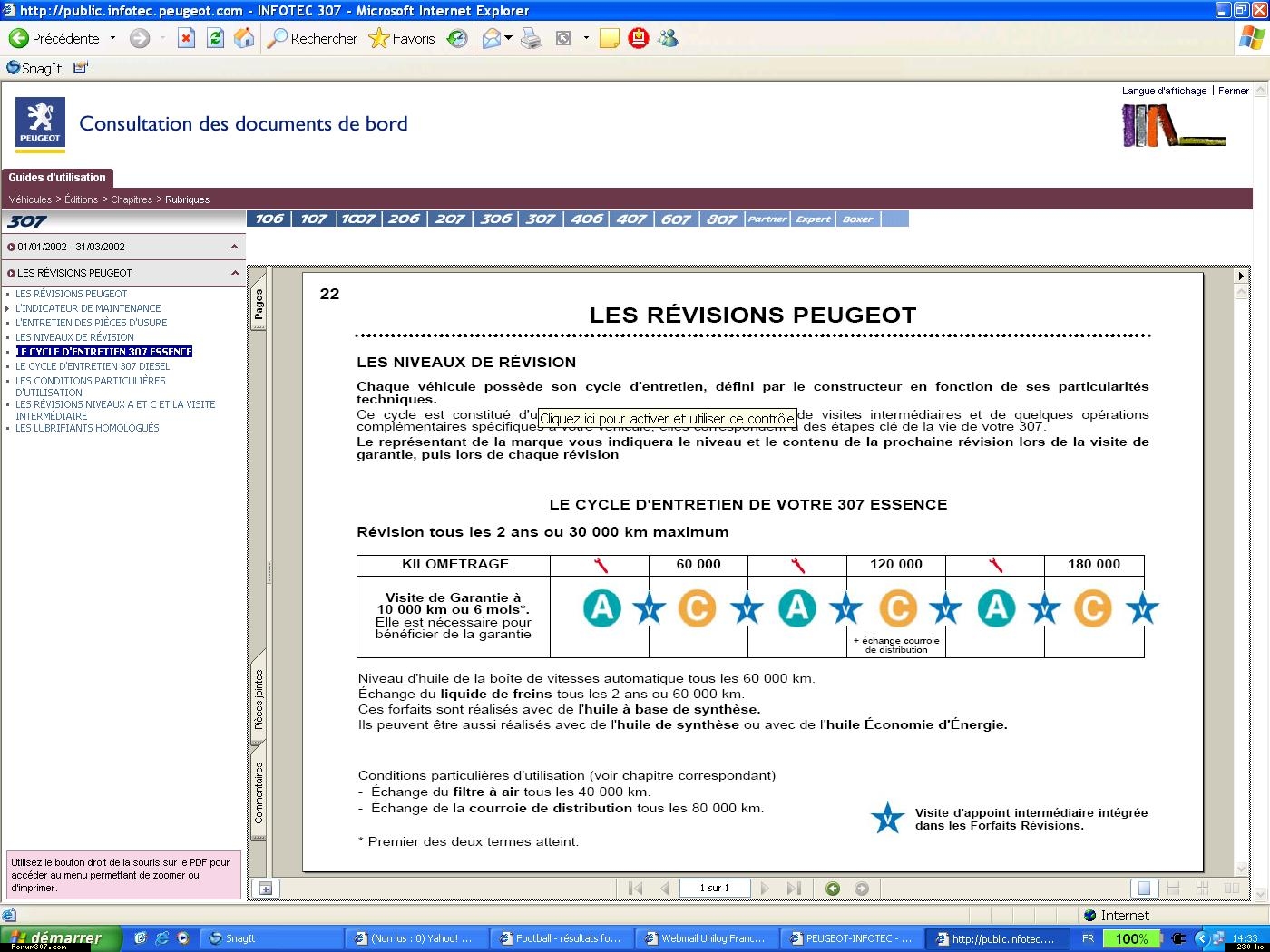The width and height of the screenshot is (1270, 952).
Task: Click the Mail envelope icon
Action: tap(492, 38)
